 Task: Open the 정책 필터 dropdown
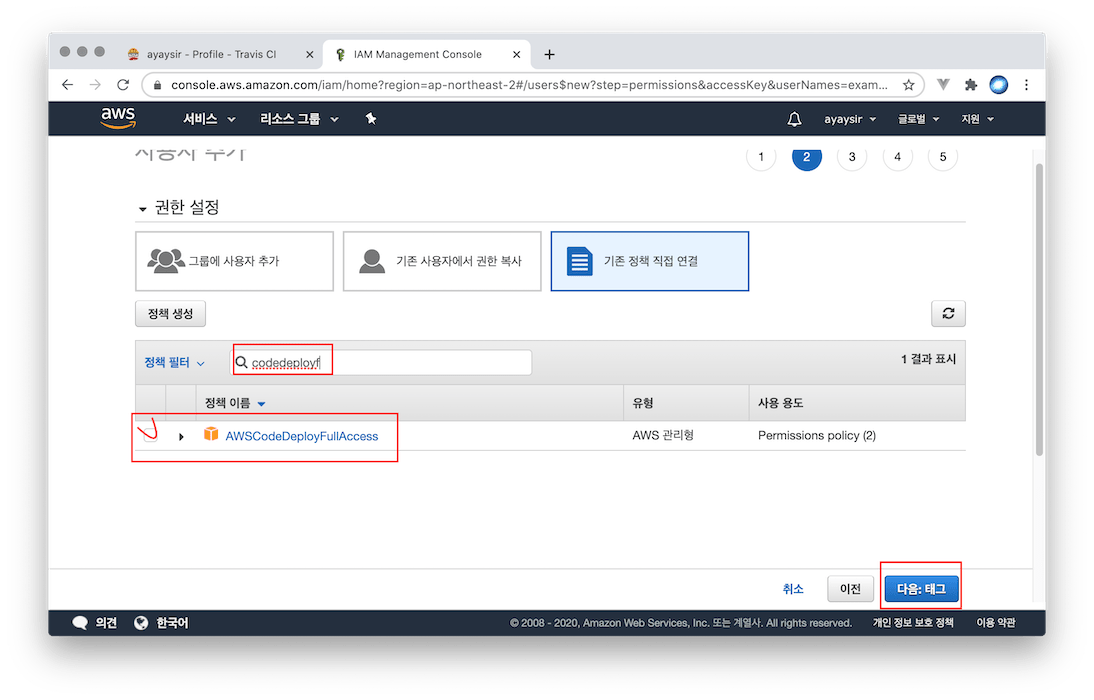174,363
